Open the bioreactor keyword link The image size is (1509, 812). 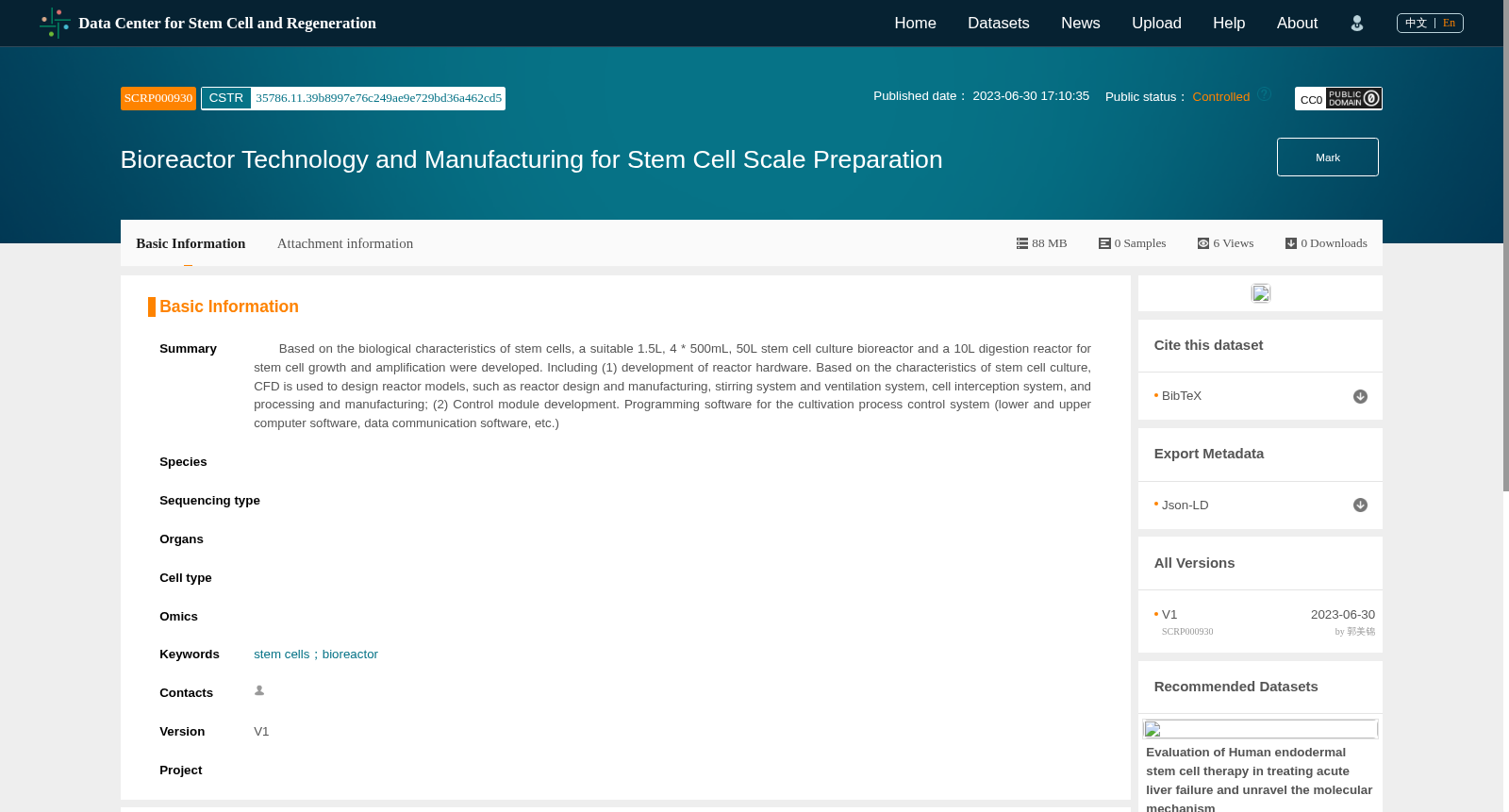point(350,655)
